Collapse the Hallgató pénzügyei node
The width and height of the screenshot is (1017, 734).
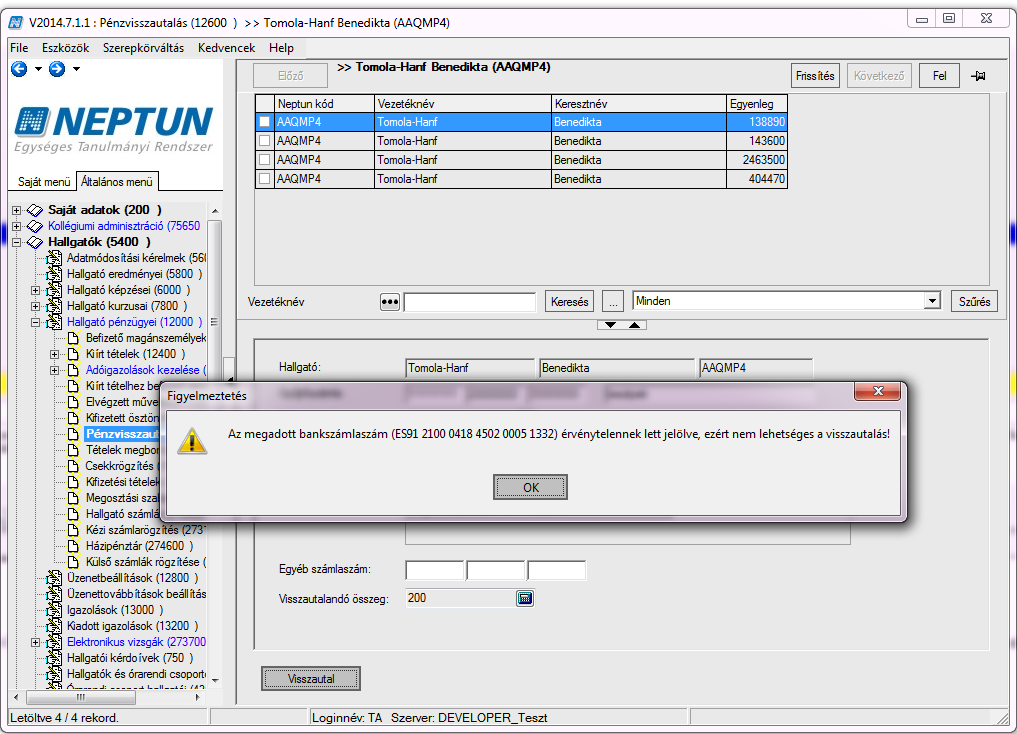[36, 322]
